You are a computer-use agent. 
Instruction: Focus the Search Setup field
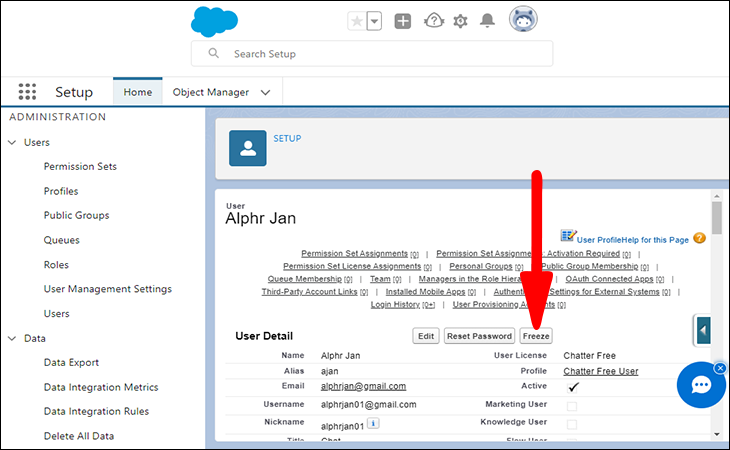372,54
